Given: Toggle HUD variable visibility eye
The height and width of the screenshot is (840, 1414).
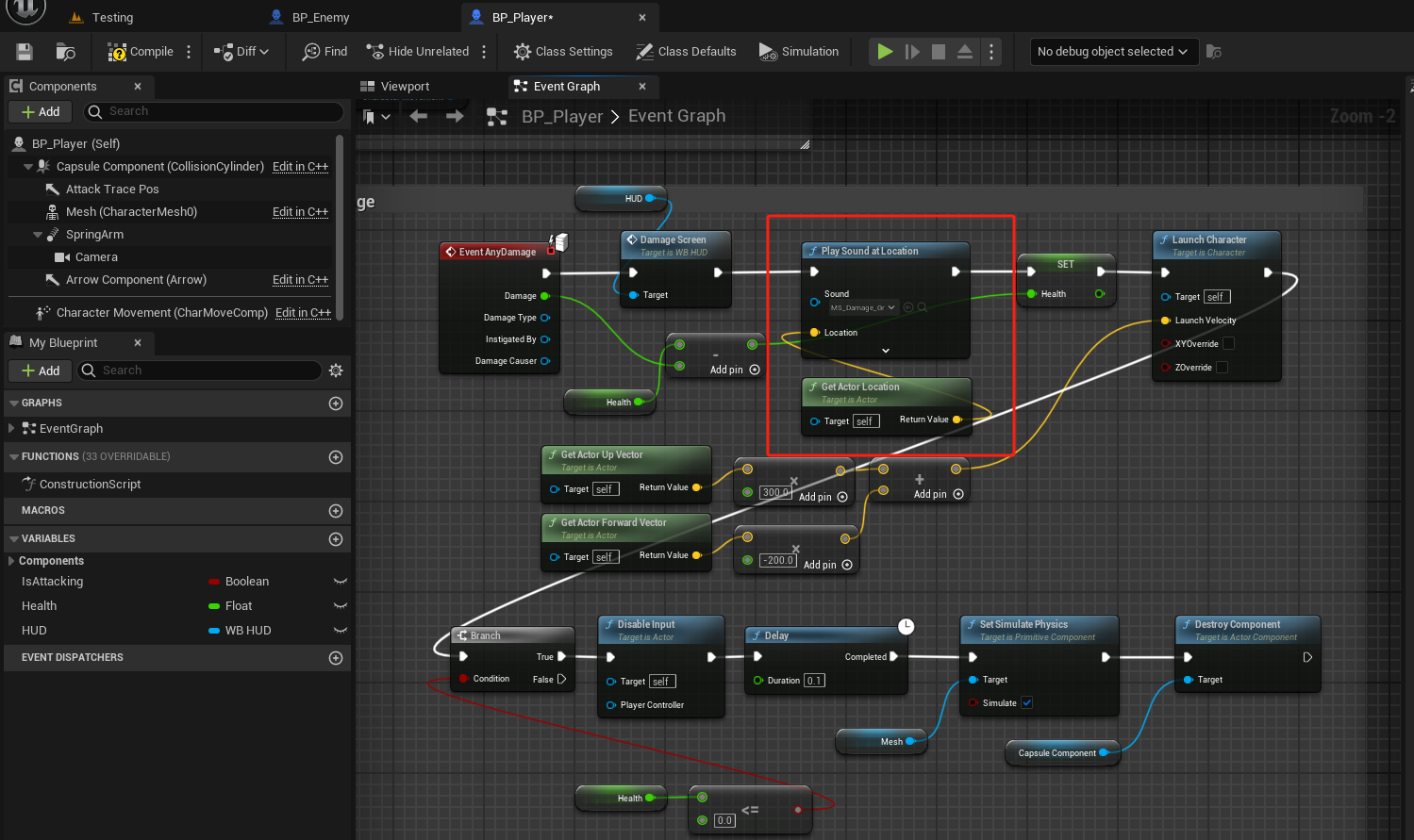Looking at the screenshot, I should [341, 631].
